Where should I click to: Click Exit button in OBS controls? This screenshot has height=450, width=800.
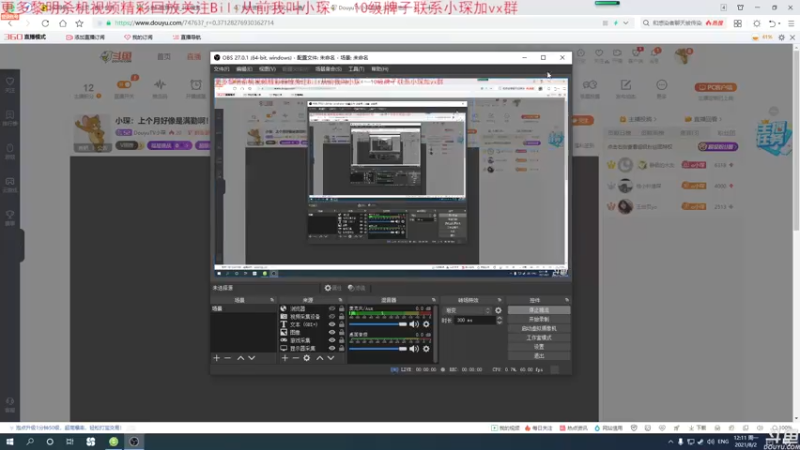tap(539, 356)
